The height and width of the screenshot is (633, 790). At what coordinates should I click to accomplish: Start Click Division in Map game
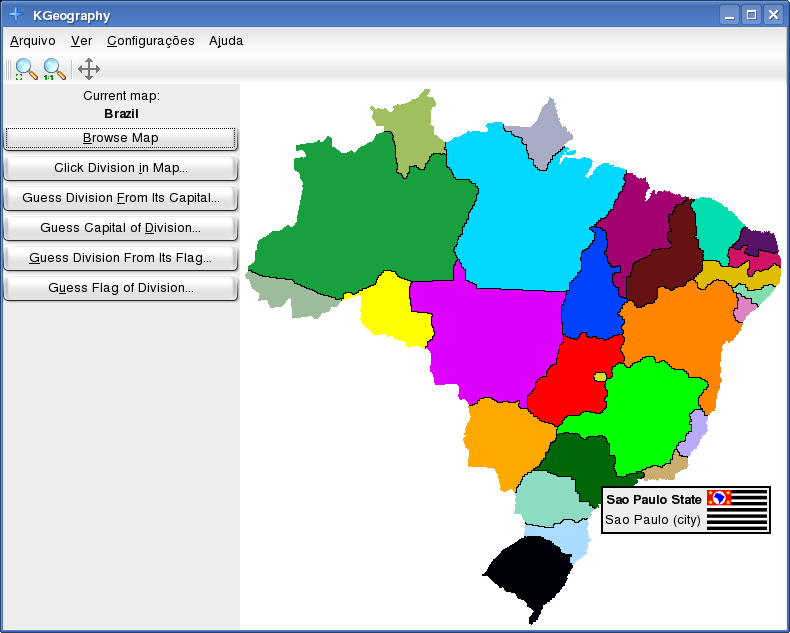120,168
